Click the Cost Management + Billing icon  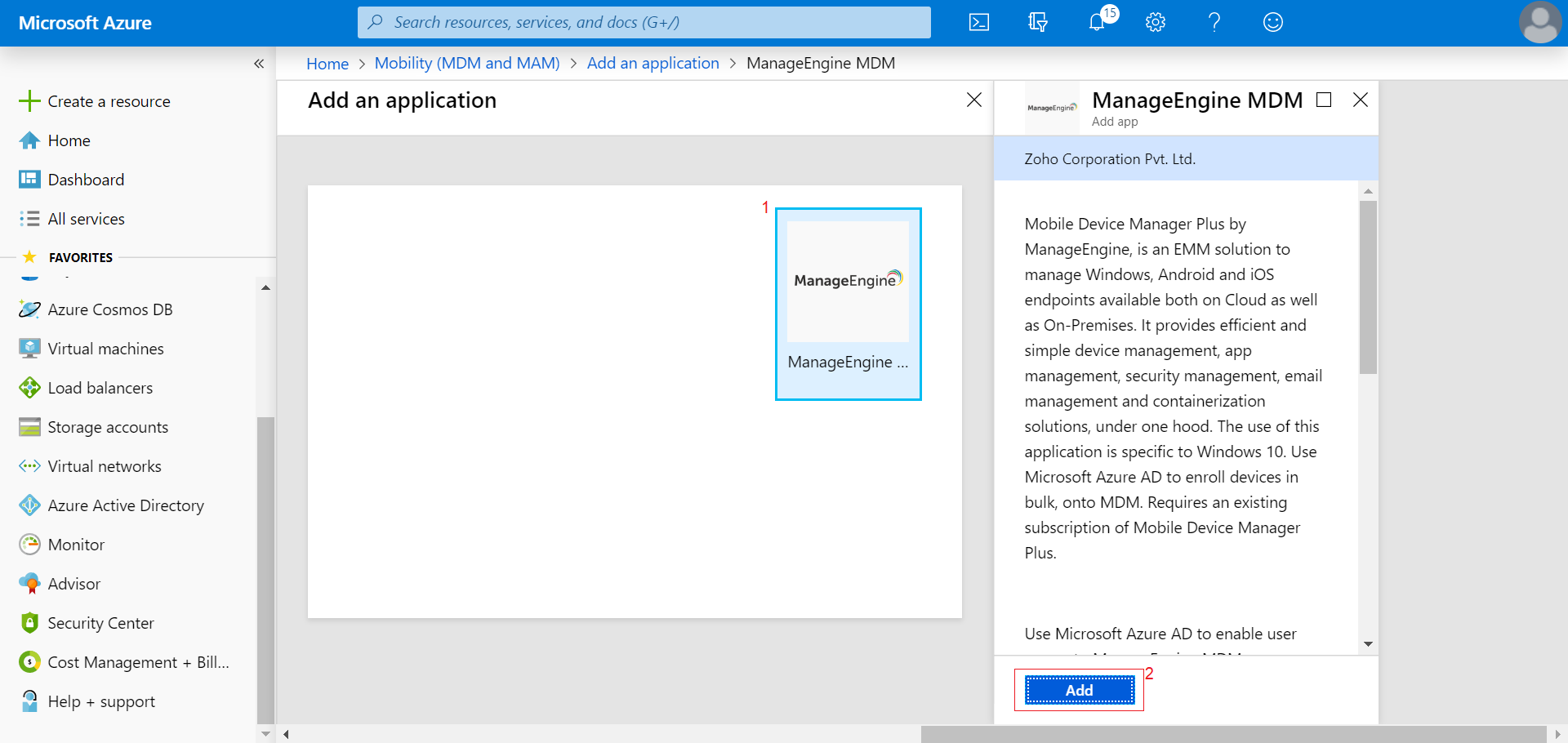pos(29,662)
